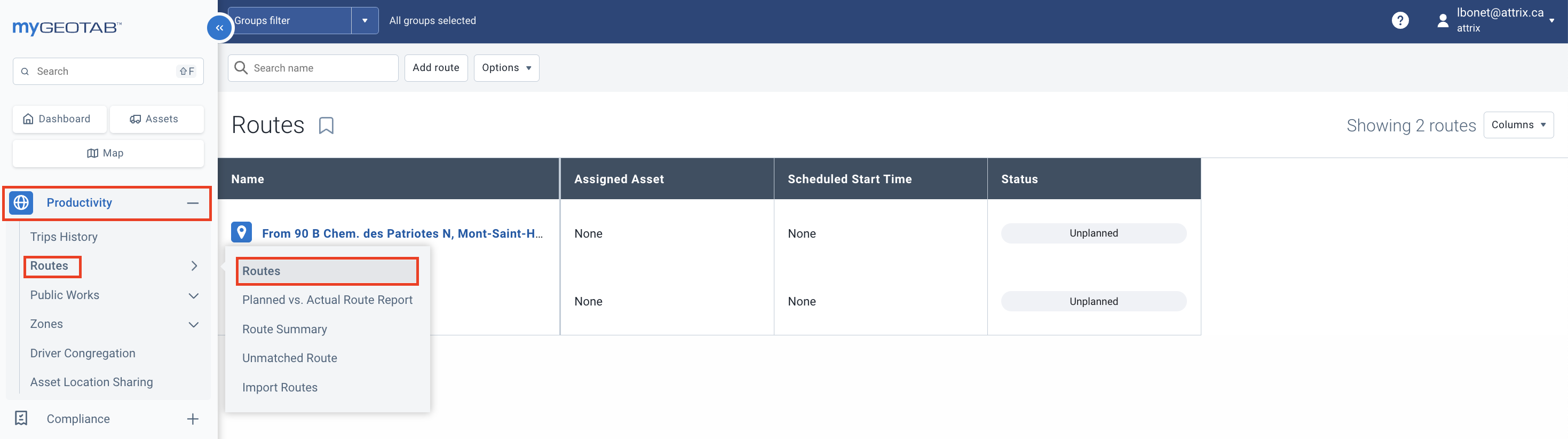
Task: Click the sidebar search magnifier icon
Action: pos(25,71)
